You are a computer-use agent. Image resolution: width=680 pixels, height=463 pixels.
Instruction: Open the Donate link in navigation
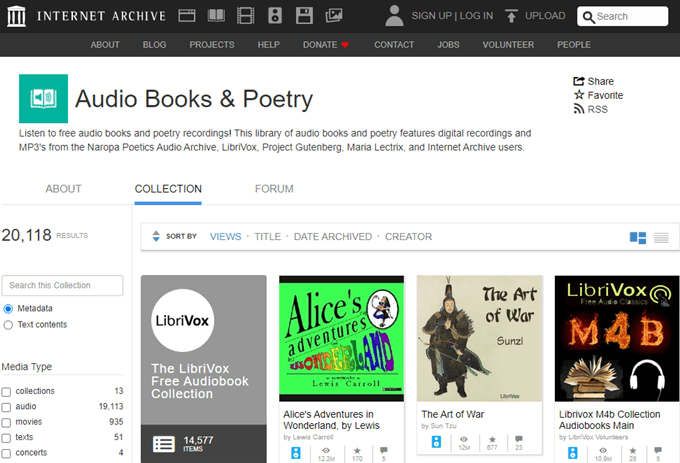[326, 45]
